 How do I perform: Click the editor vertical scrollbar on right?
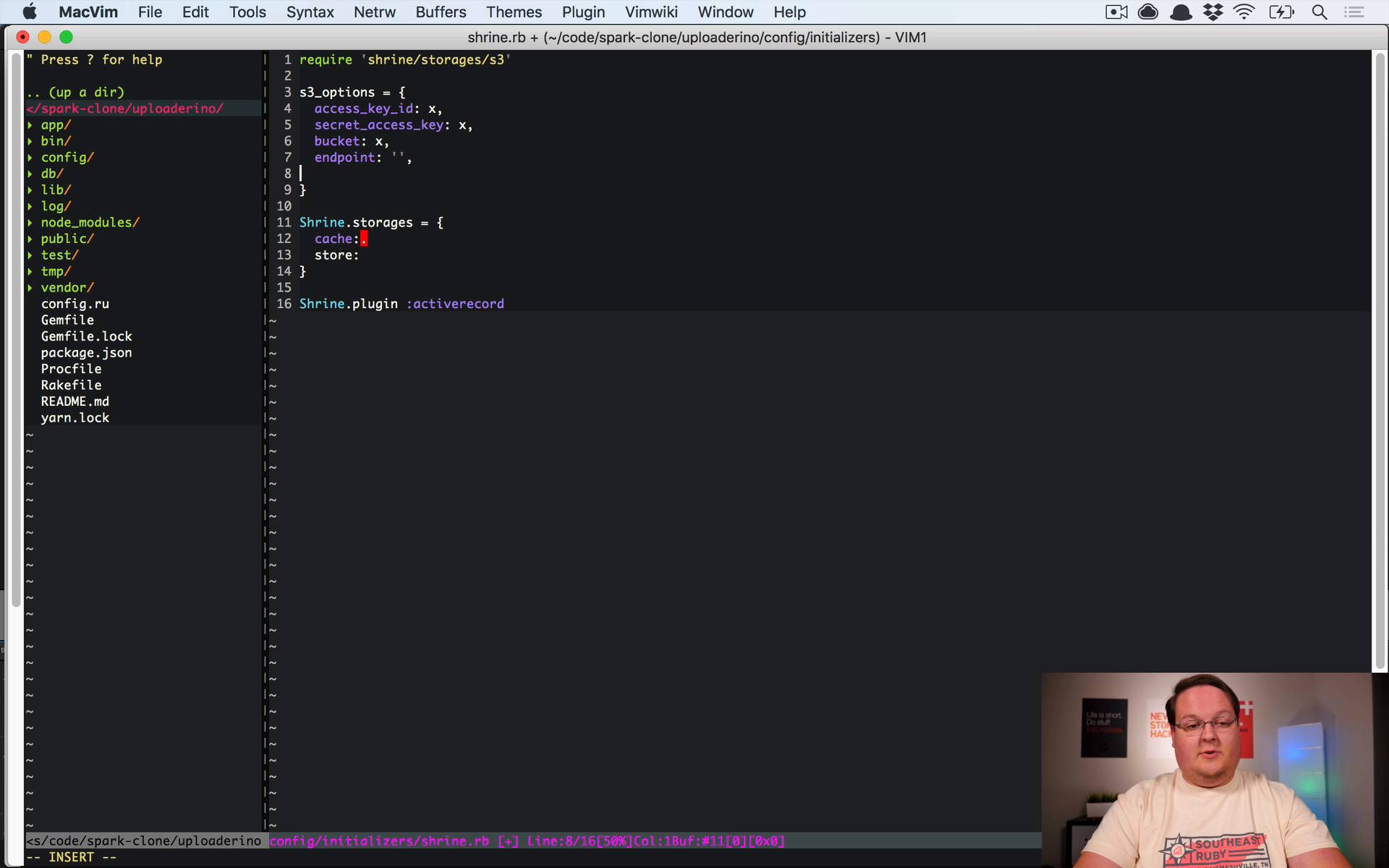(1380, 362)
